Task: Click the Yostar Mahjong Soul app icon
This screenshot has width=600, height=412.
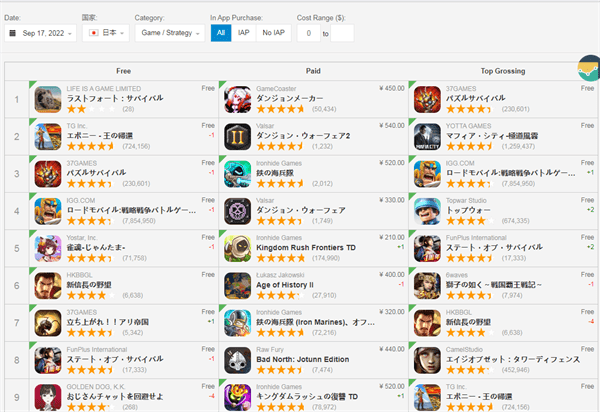Action: pos(48,248)
